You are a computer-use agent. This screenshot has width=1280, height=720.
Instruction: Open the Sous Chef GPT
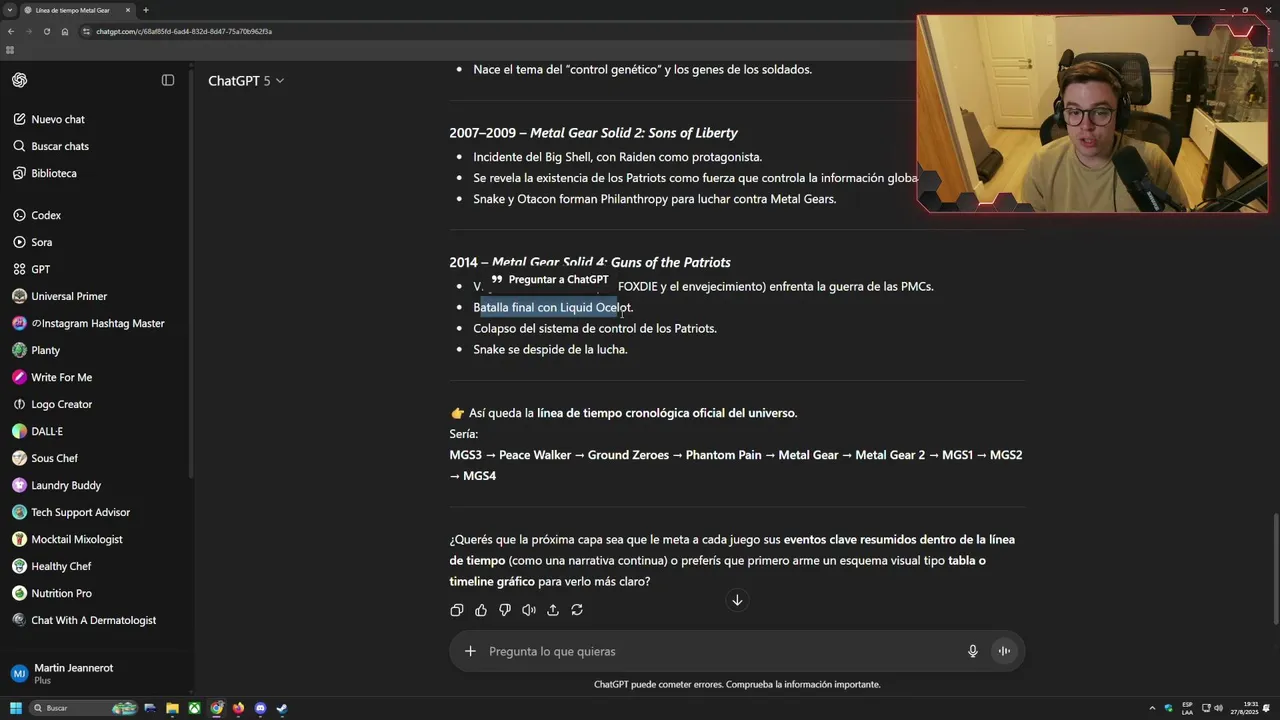[54, 458]
